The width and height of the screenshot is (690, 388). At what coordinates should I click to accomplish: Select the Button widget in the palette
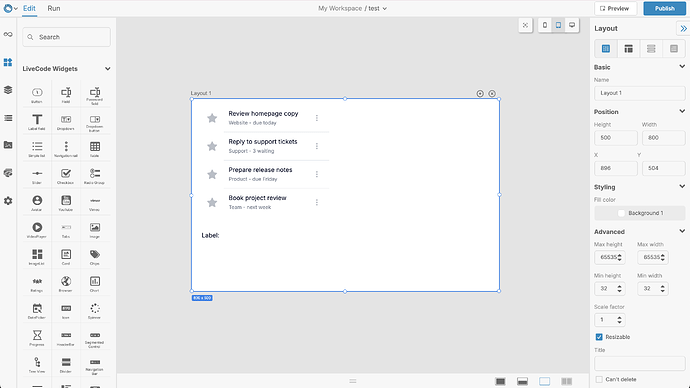pyautogui.click(x=37, y=95)
